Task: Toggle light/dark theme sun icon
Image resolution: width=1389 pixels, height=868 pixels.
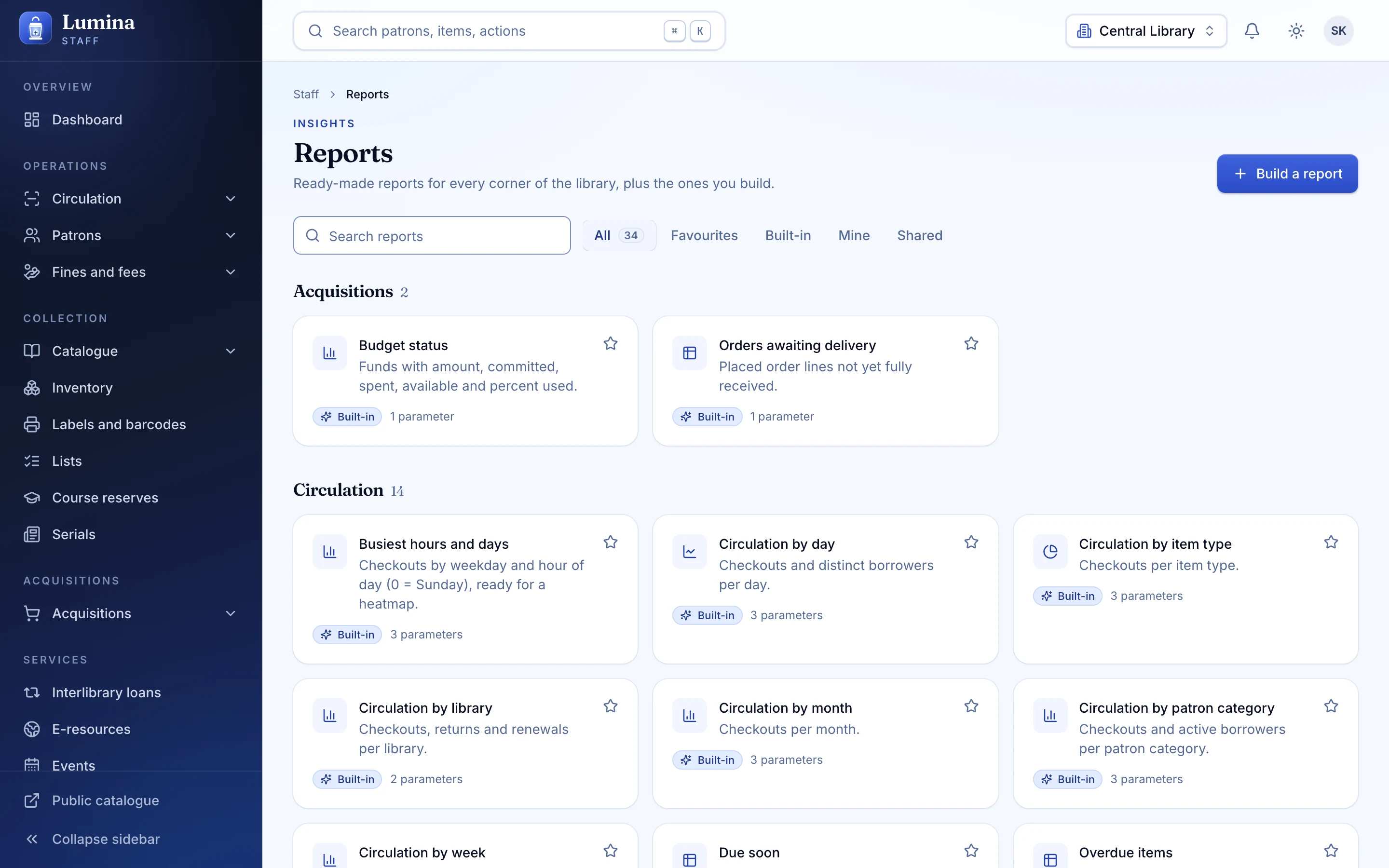Action: pos(1296,31)
